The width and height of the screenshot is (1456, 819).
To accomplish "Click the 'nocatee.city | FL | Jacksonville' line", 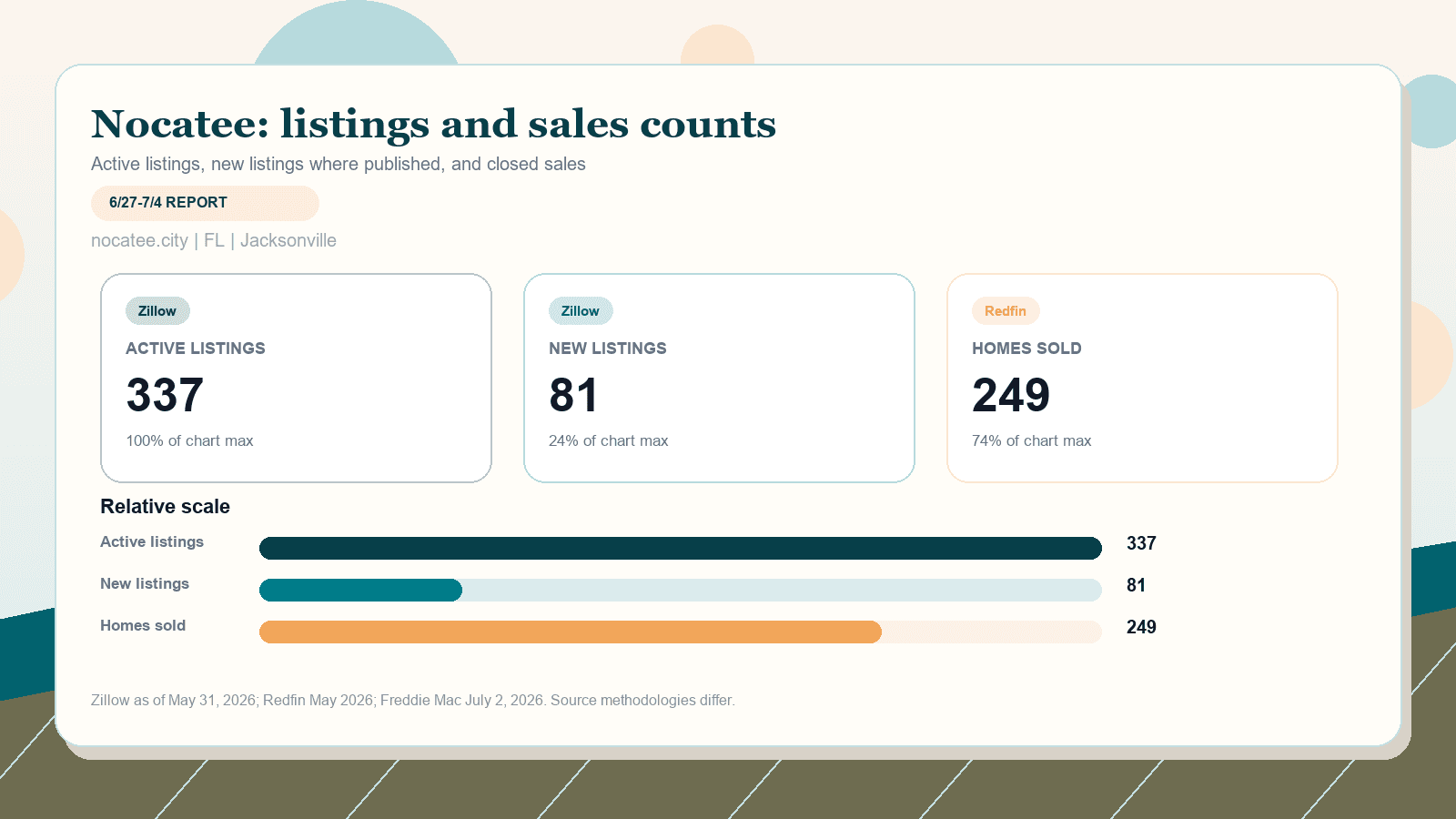I will (x=214, y=240).
